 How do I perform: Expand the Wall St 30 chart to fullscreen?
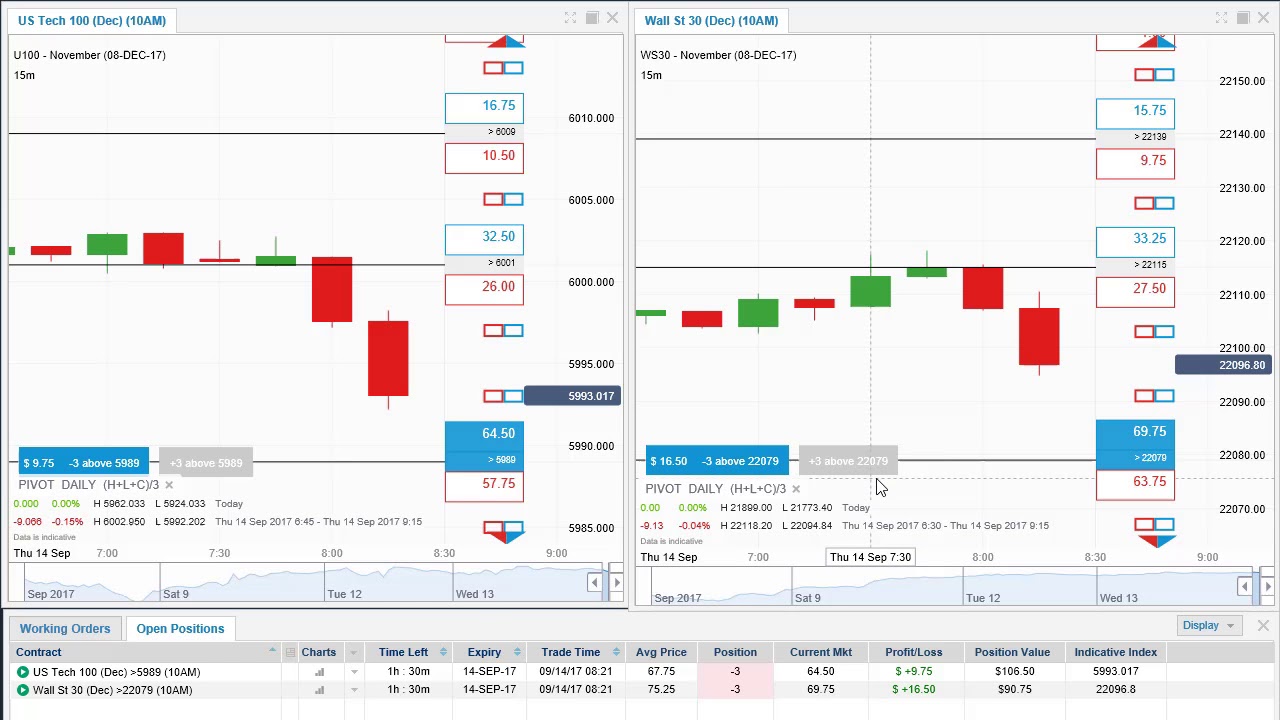(1221, 18)
